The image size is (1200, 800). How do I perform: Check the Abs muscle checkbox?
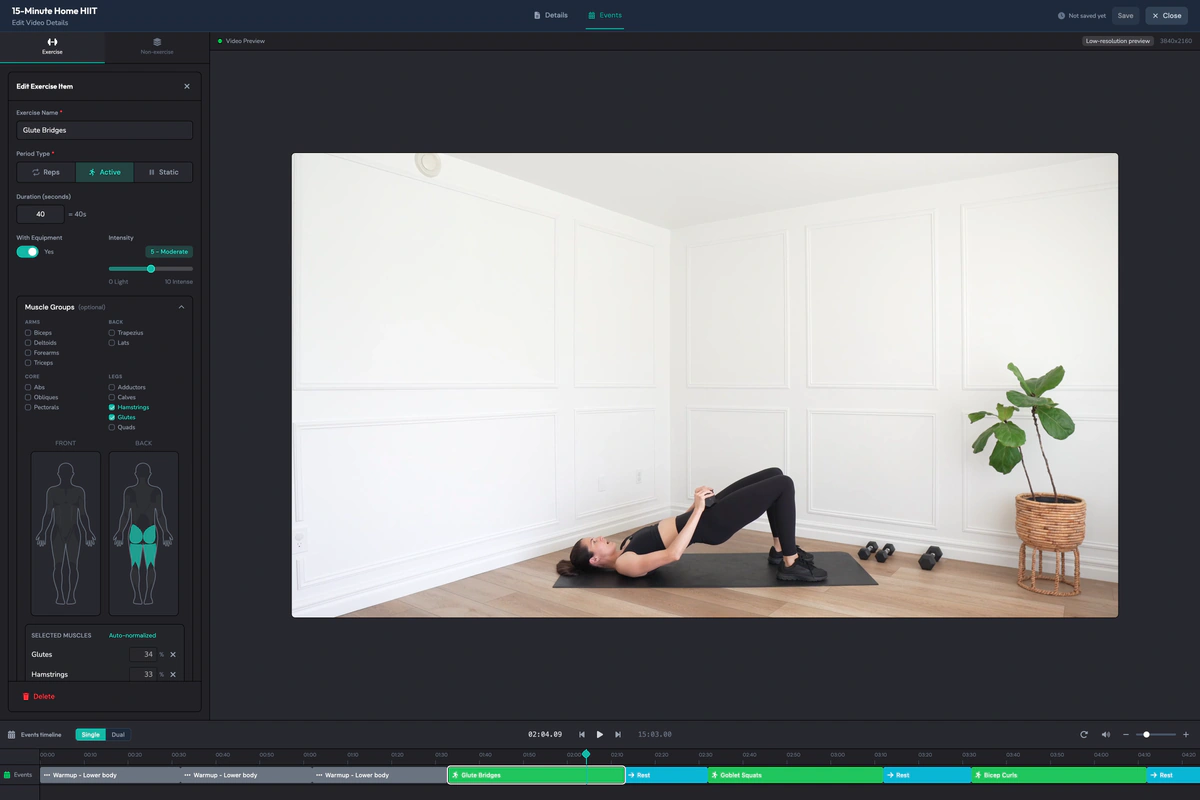pyautogui.click(x=28, y=387)
